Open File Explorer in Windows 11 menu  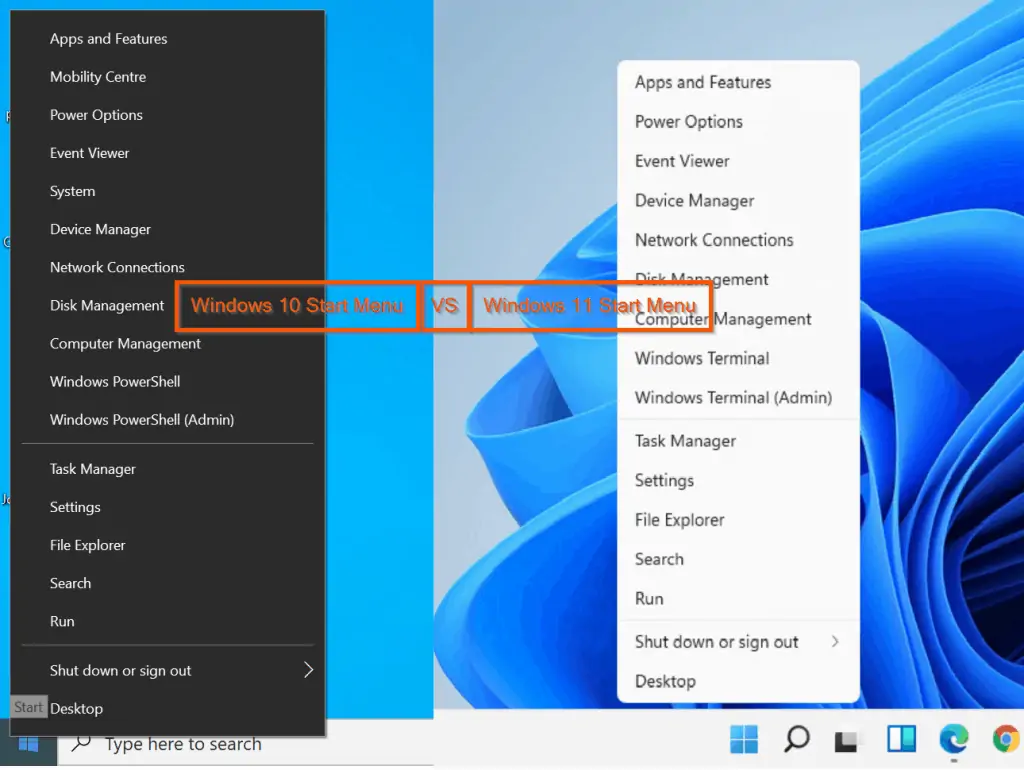click(738, 520)
